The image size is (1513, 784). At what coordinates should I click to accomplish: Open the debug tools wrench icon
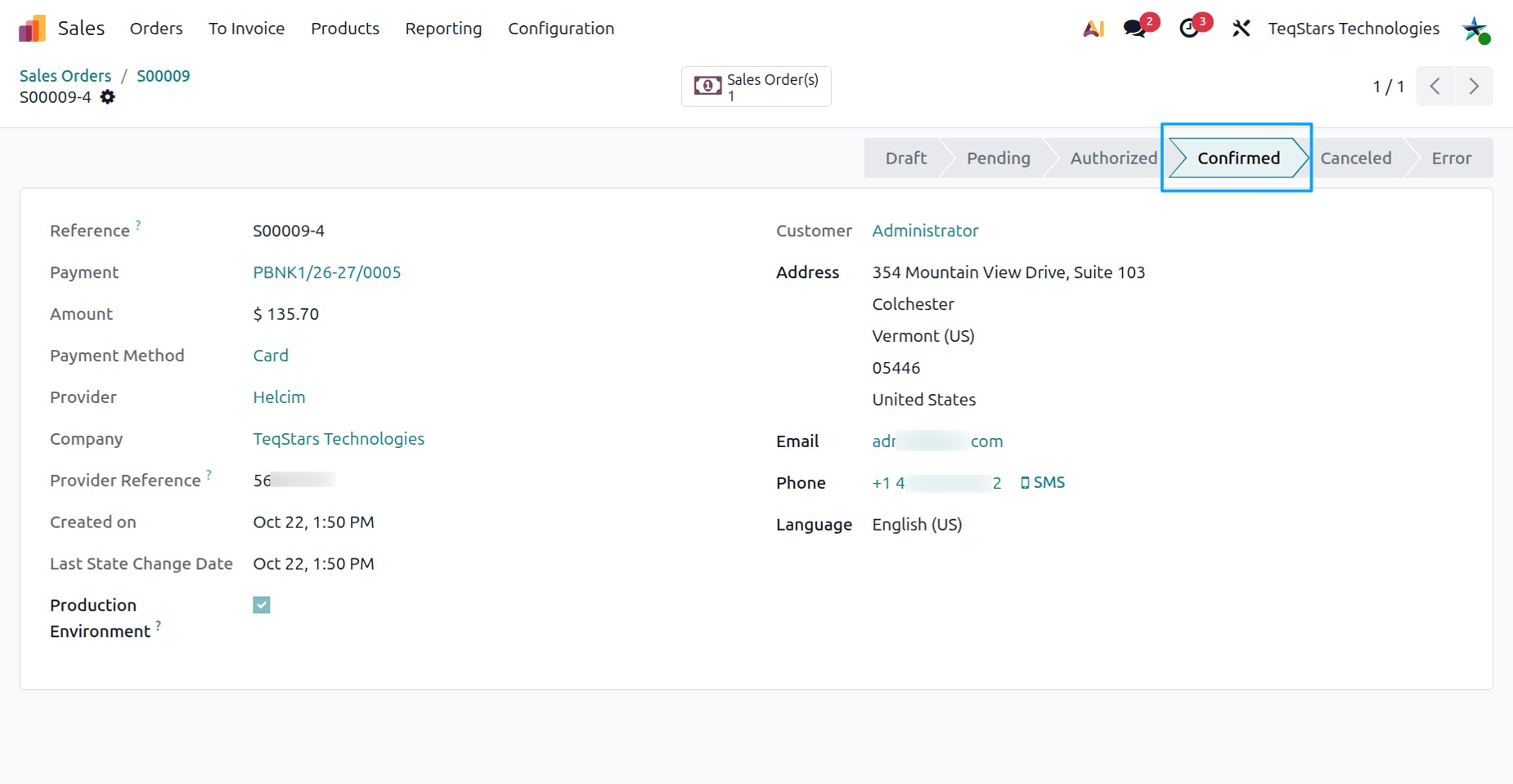pyautogui.click(x=1241, y=29)
